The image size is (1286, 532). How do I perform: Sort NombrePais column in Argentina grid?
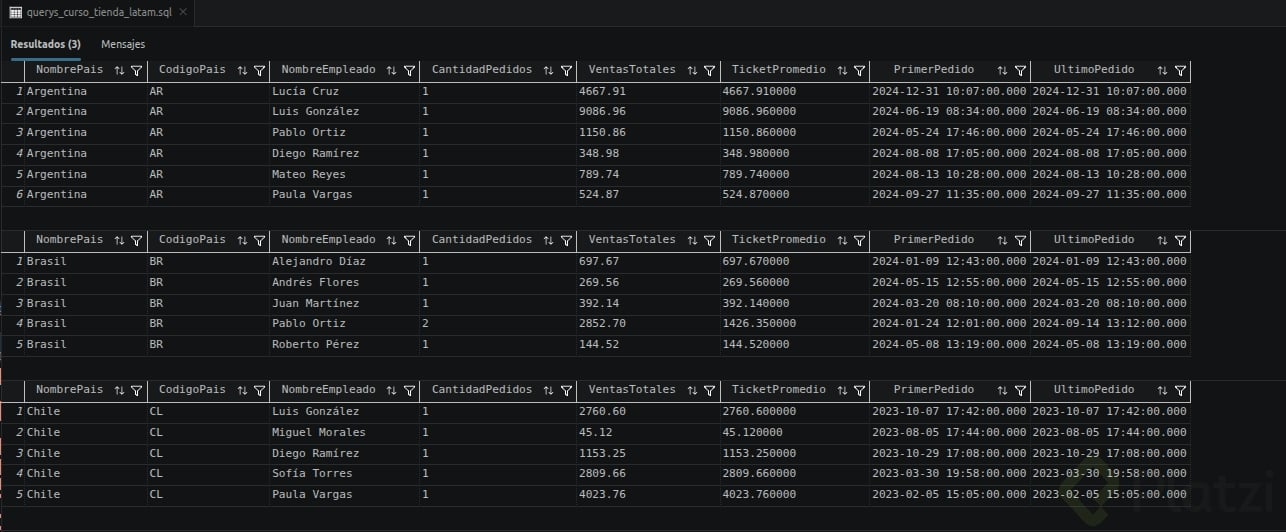click(120, 71)
